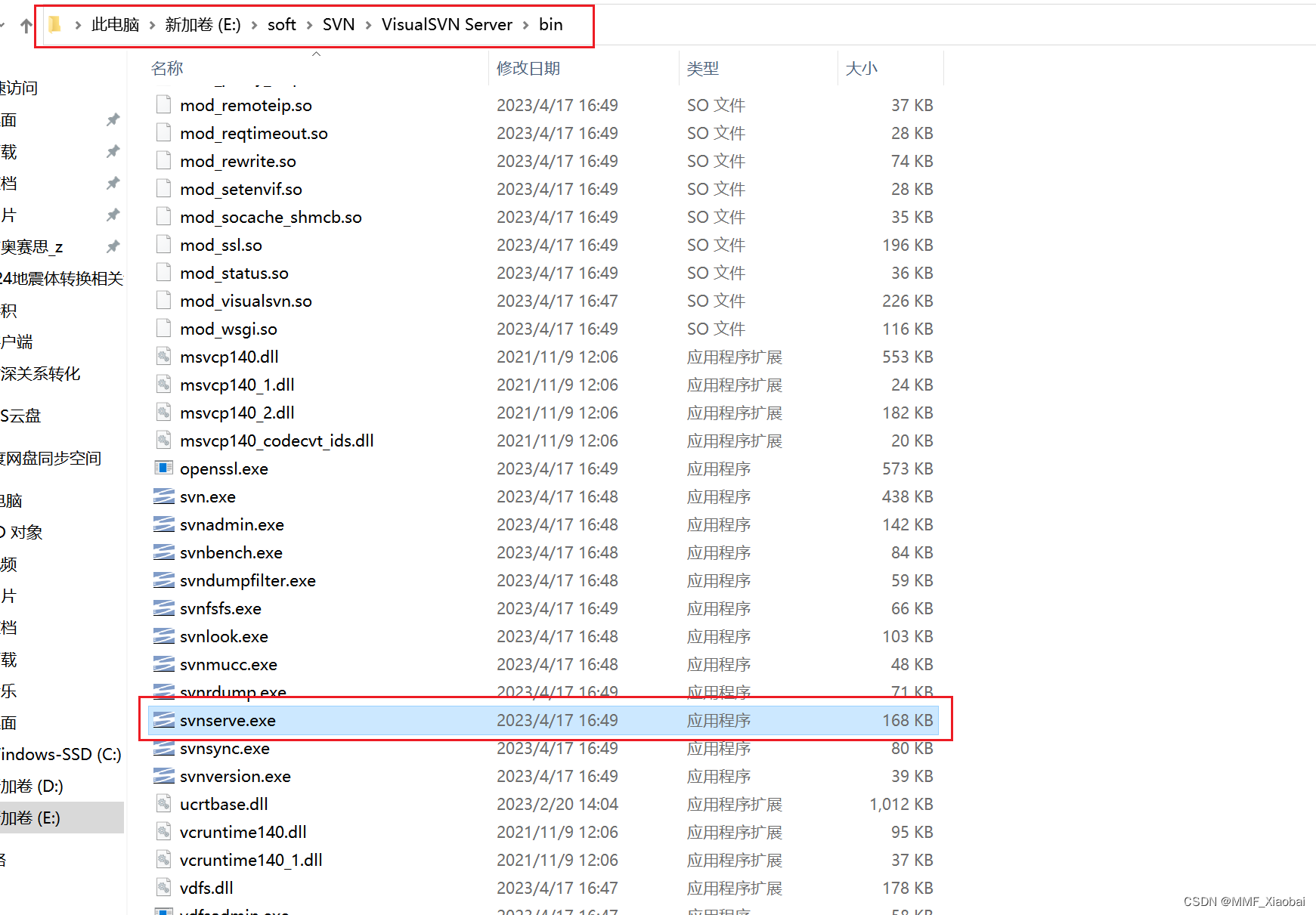Expand the chevron after VisualSVN Server in breadcrumb
Viewport: 1316px width, 915px height.
point(525,25)
